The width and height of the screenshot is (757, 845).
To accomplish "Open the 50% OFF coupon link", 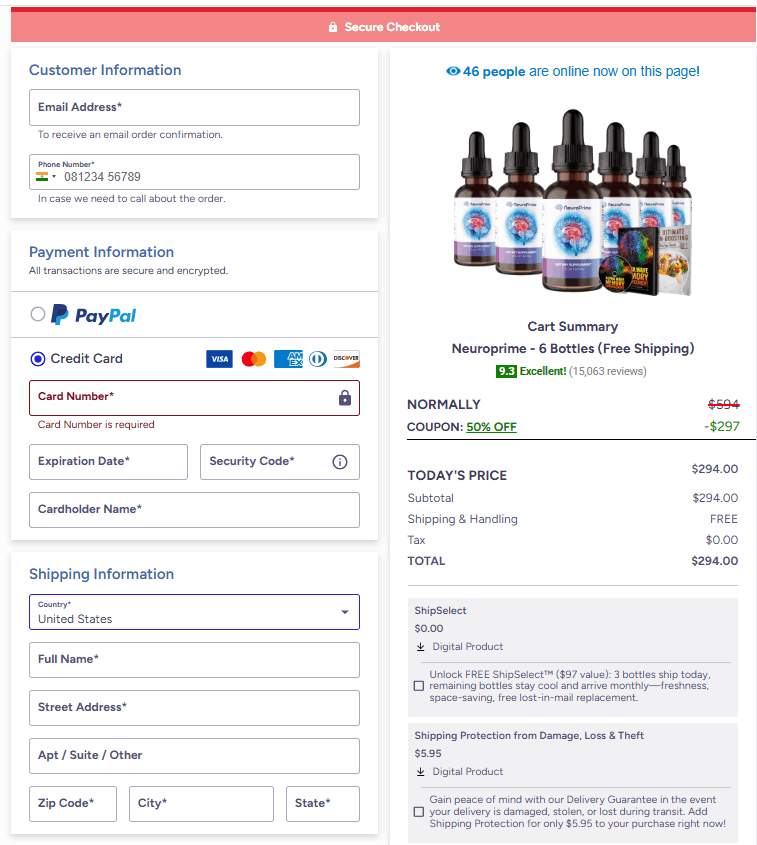I will coord(491,427).
